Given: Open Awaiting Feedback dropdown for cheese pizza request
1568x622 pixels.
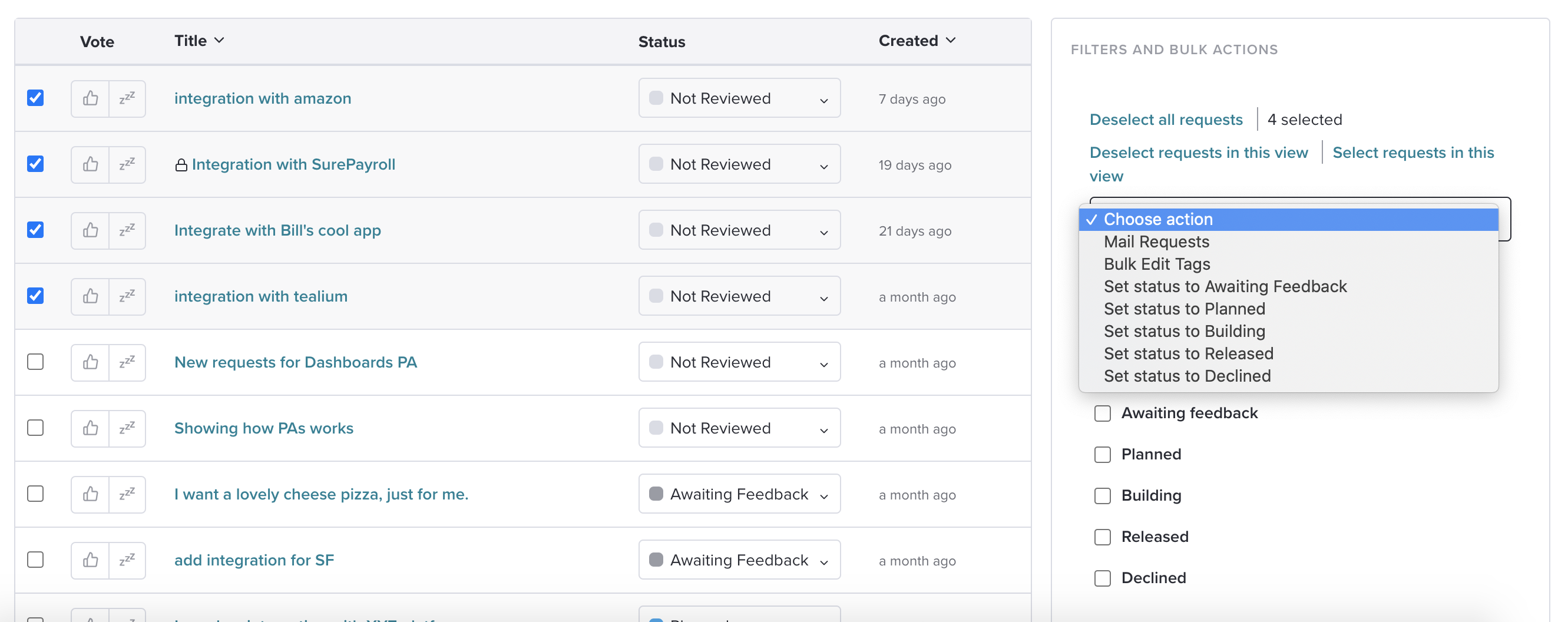Looking at the screenshot, I should coord(739,494).
